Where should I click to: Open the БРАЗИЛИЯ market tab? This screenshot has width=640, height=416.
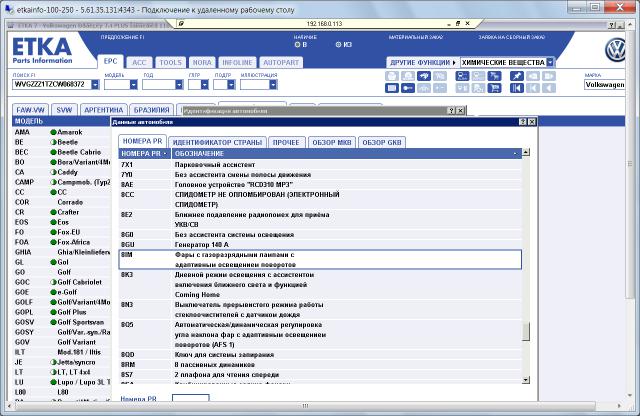(151, 110)
